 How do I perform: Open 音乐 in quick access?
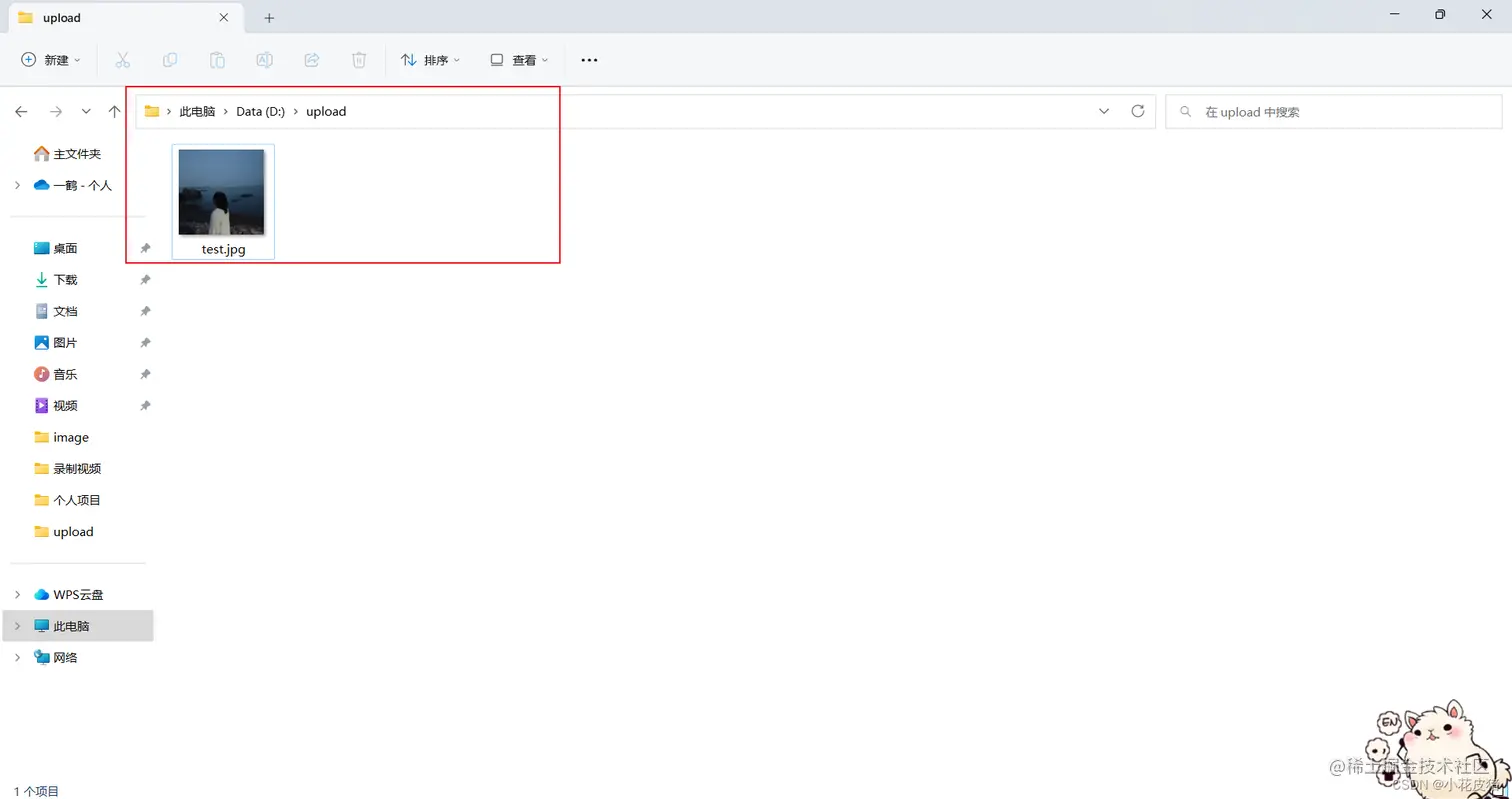[56, 374]
